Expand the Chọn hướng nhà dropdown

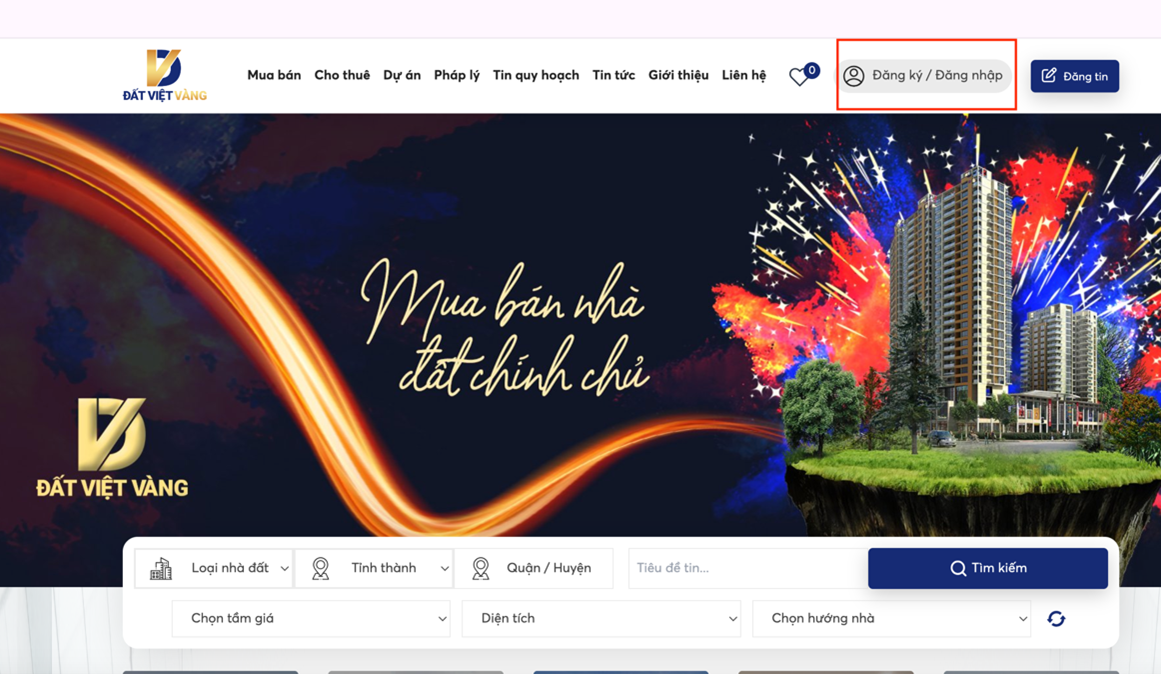pos(891,618)
